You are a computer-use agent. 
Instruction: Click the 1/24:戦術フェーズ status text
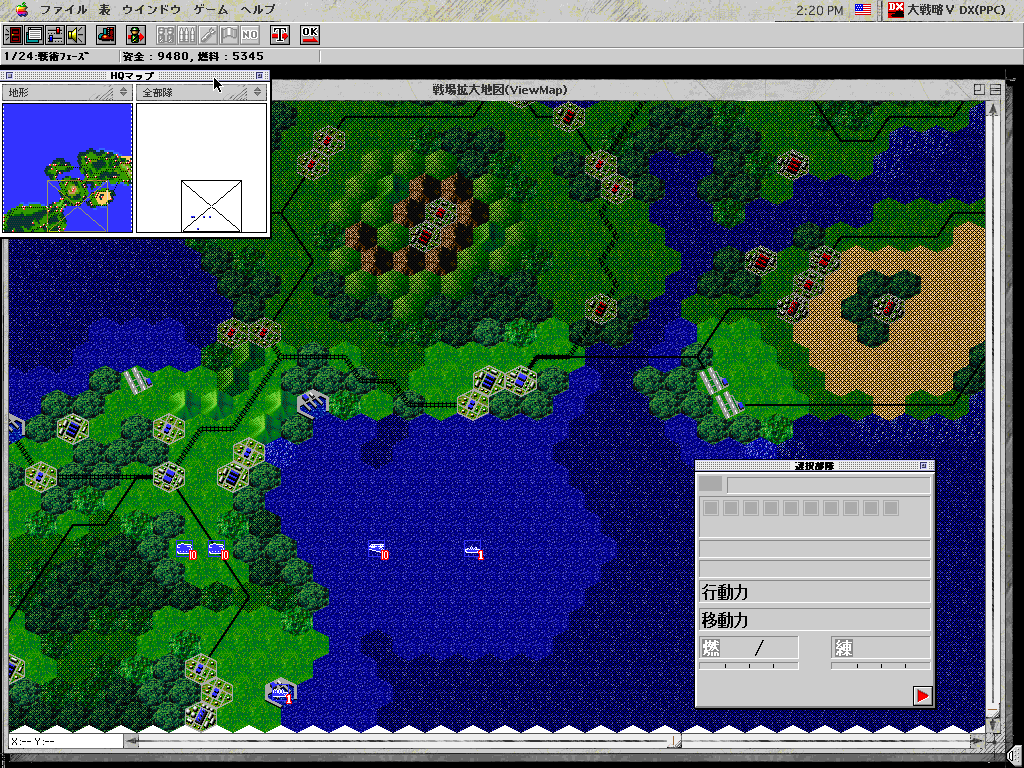coord(47,56)
